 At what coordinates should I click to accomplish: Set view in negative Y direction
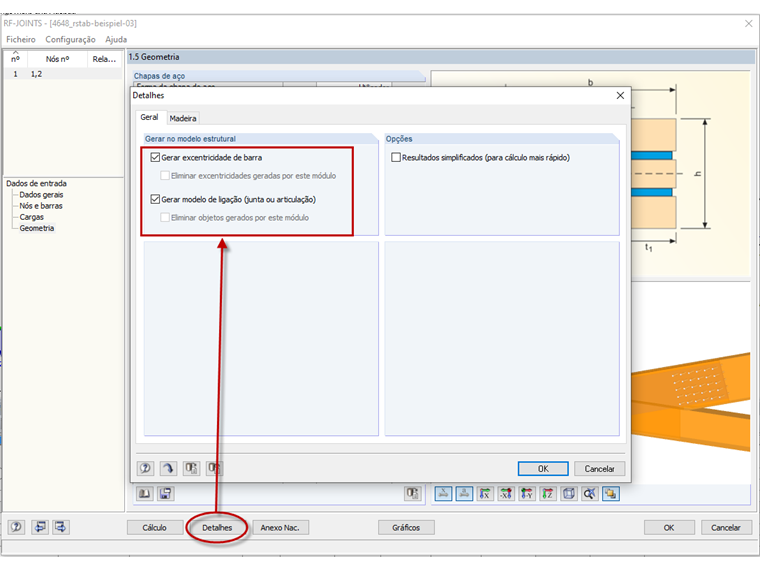coord(527,494)
